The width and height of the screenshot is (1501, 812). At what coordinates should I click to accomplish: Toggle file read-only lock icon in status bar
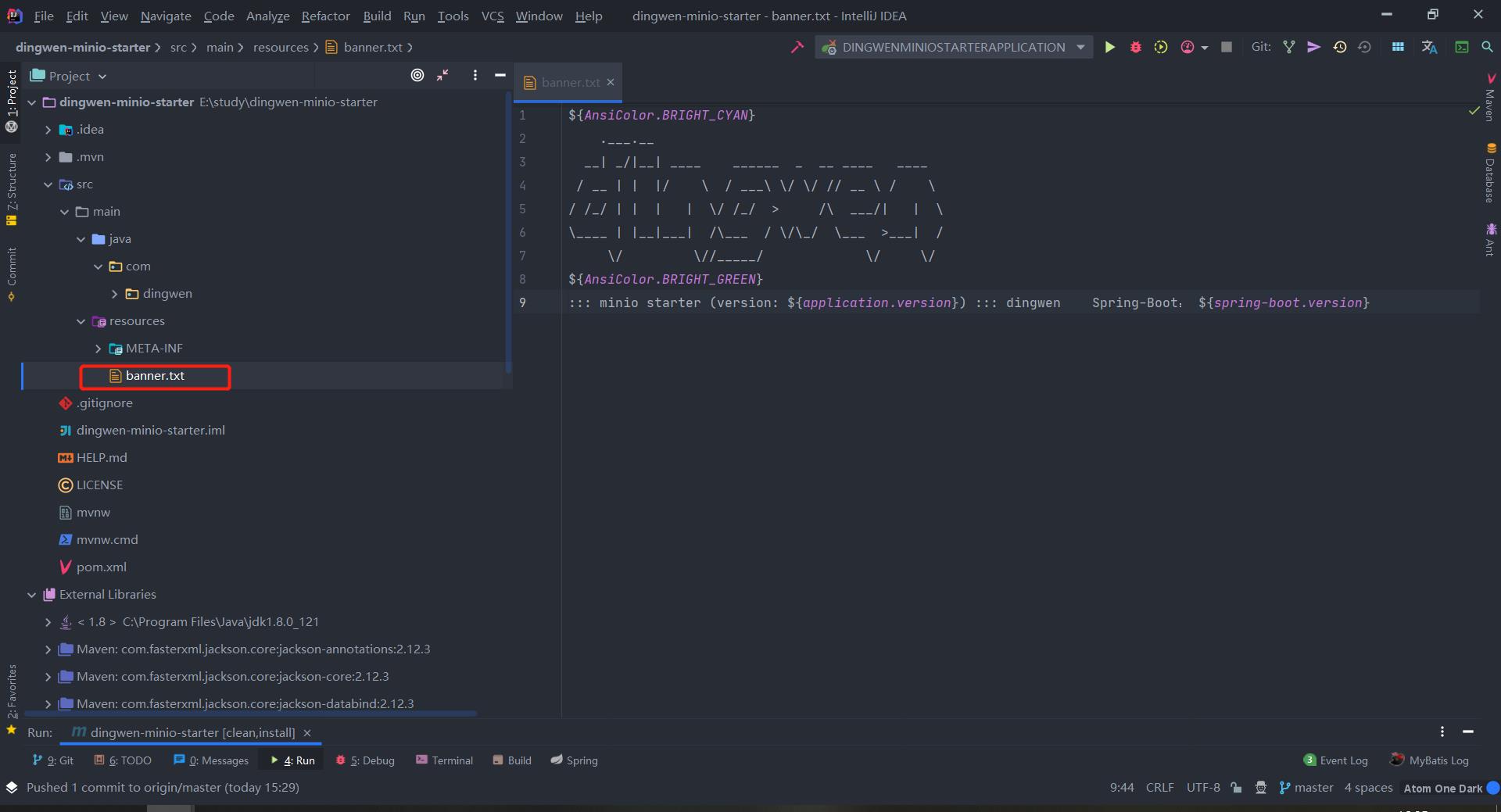tap(1236, 787)
